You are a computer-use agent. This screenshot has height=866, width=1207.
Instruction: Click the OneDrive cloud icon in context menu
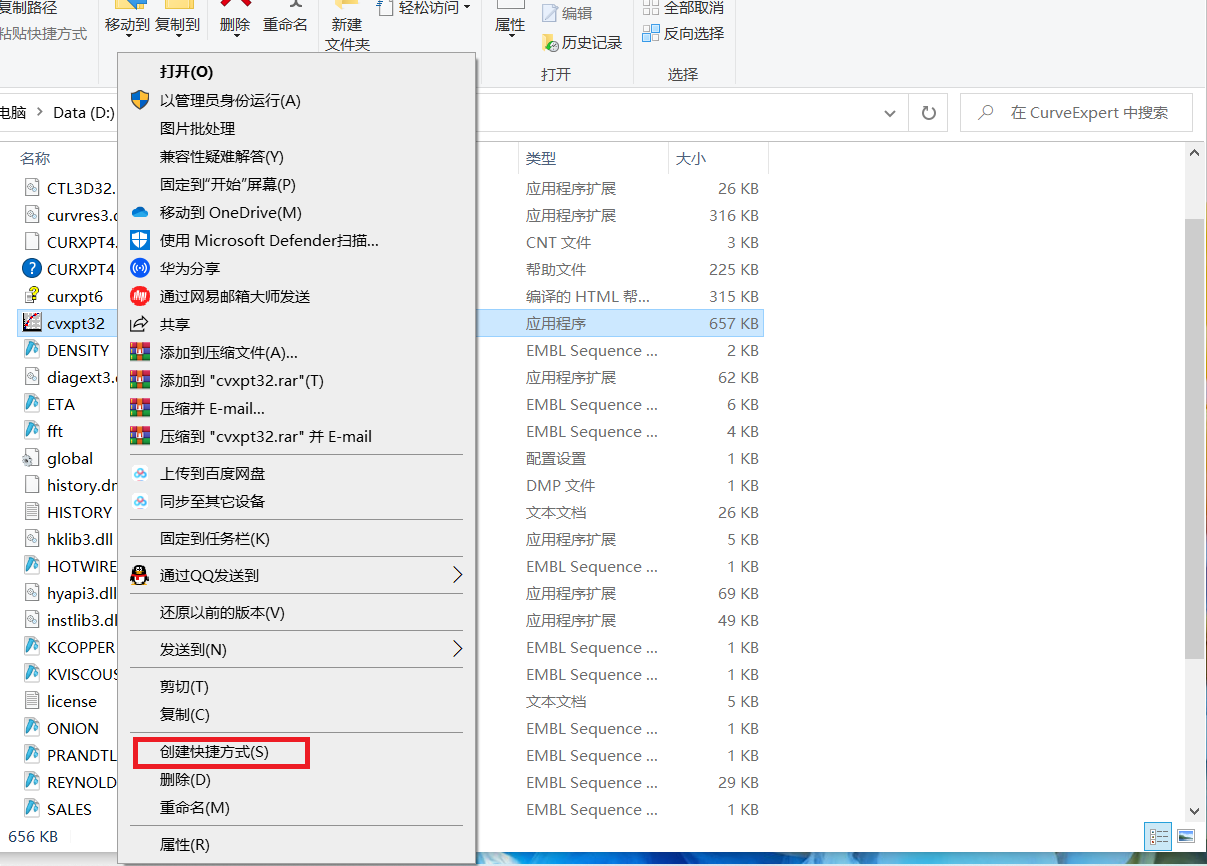click(x=140, y=212)
